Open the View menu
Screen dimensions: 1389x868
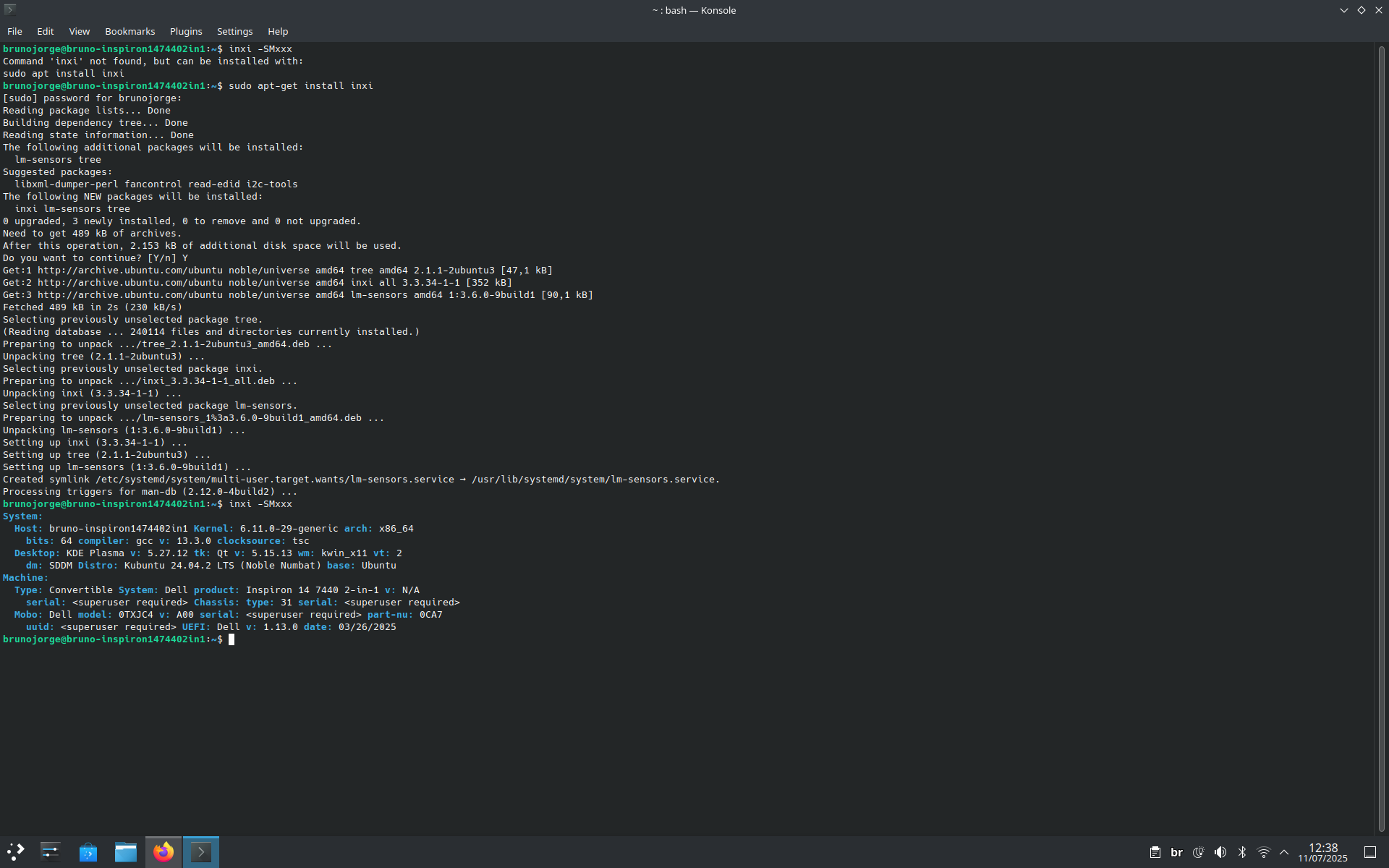[80, 32]
